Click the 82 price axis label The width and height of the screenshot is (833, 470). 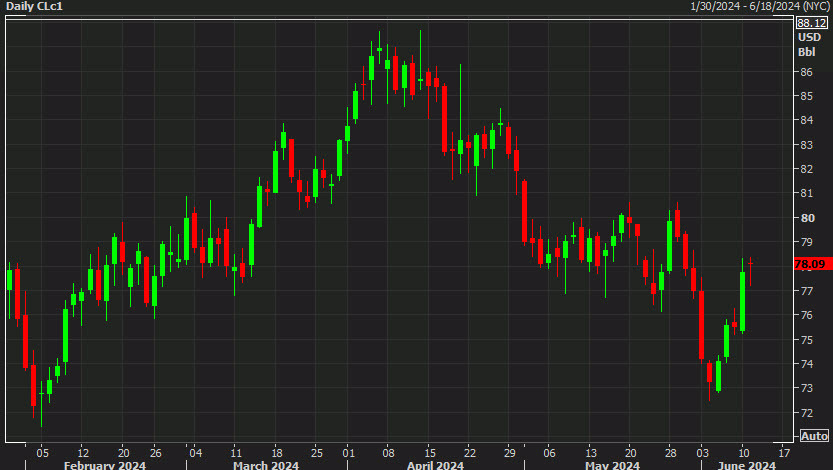coord(806,169)
